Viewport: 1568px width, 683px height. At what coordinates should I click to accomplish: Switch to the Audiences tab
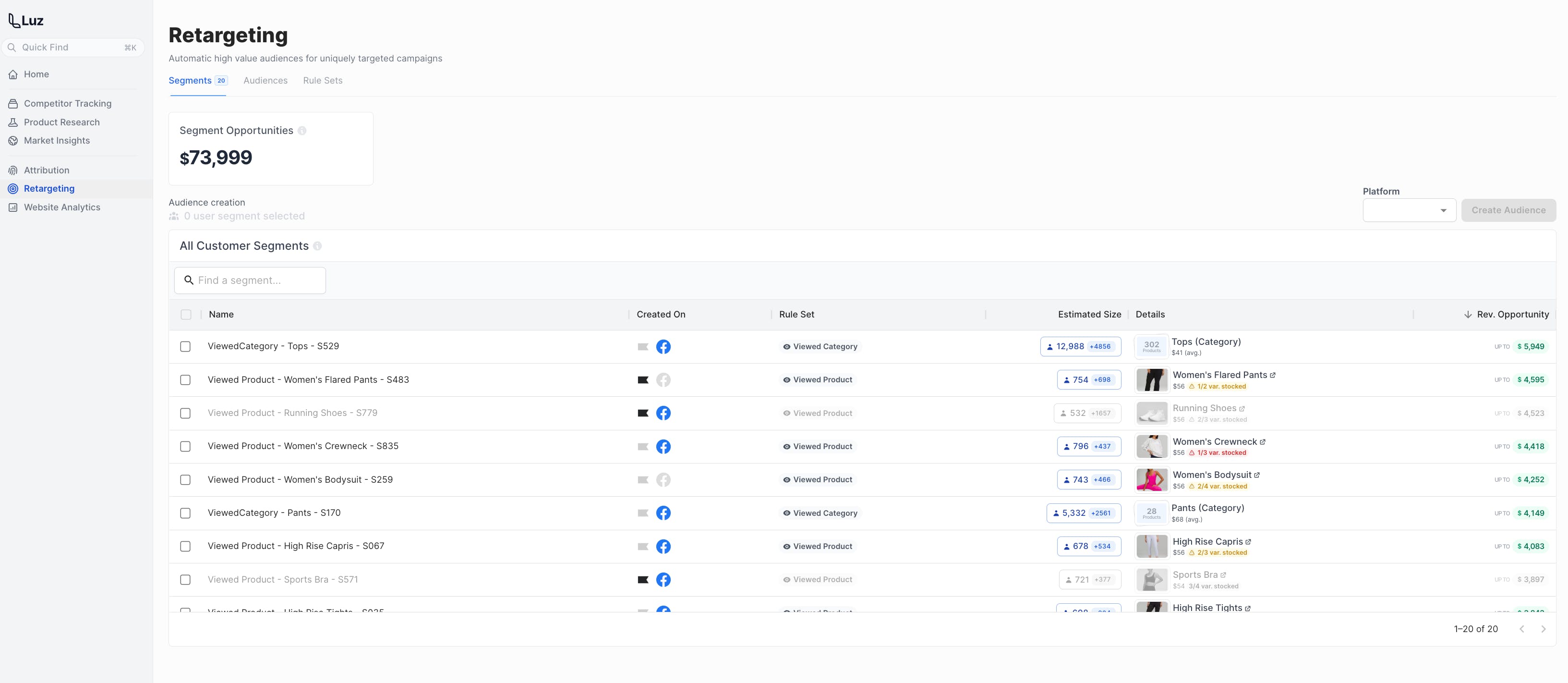(x=265, y=80)
